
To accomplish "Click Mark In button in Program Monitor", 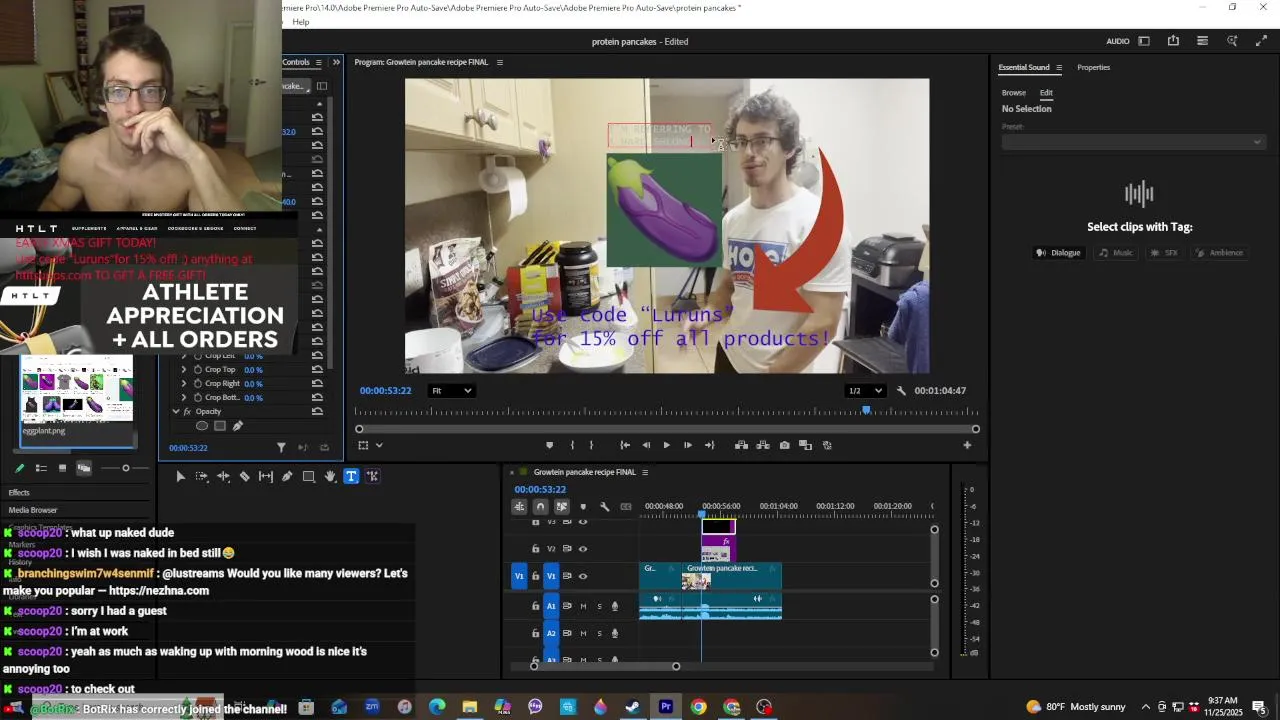I will click(x=572, y=445).
